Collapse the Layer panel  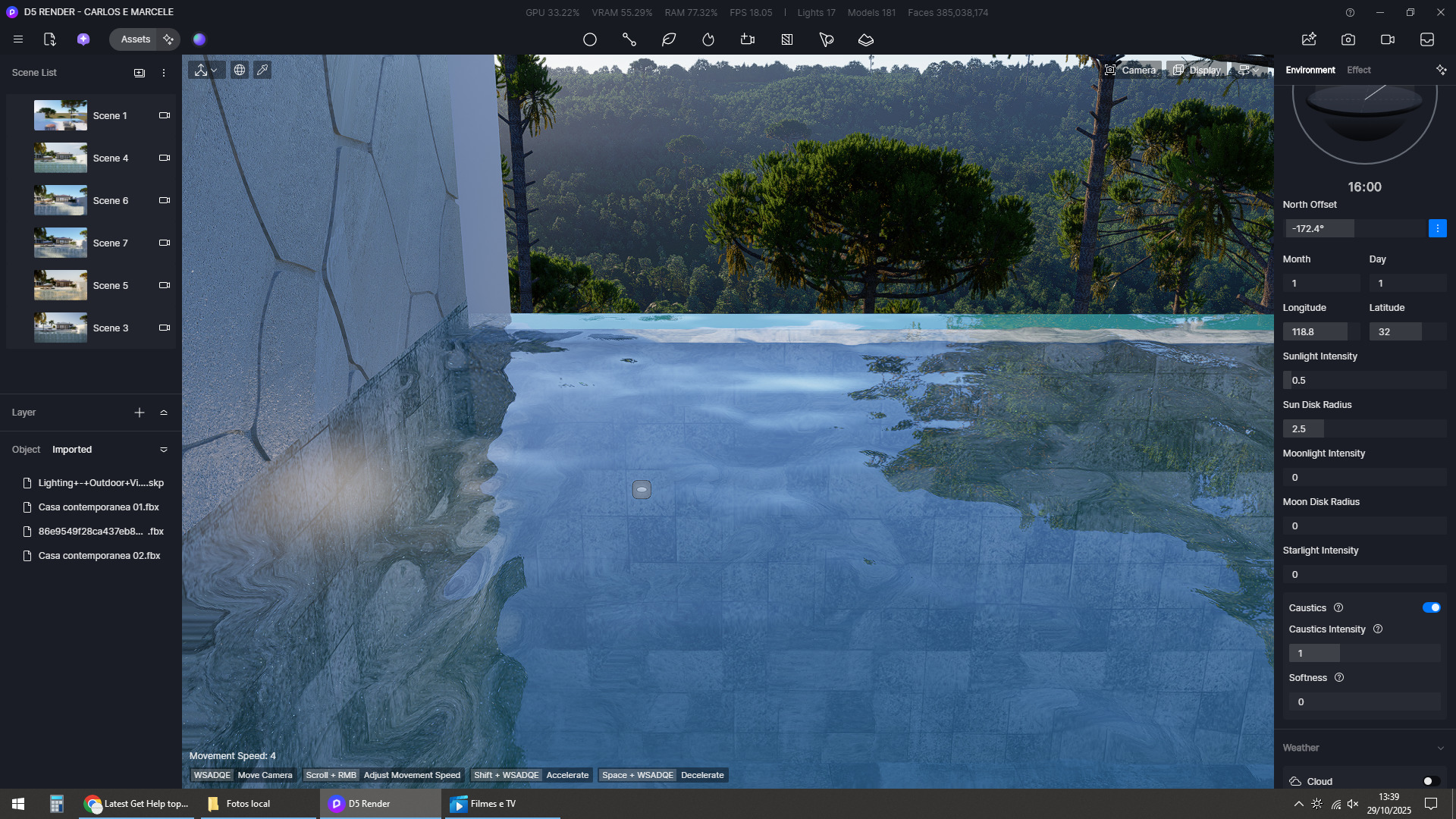click(164, 413)
